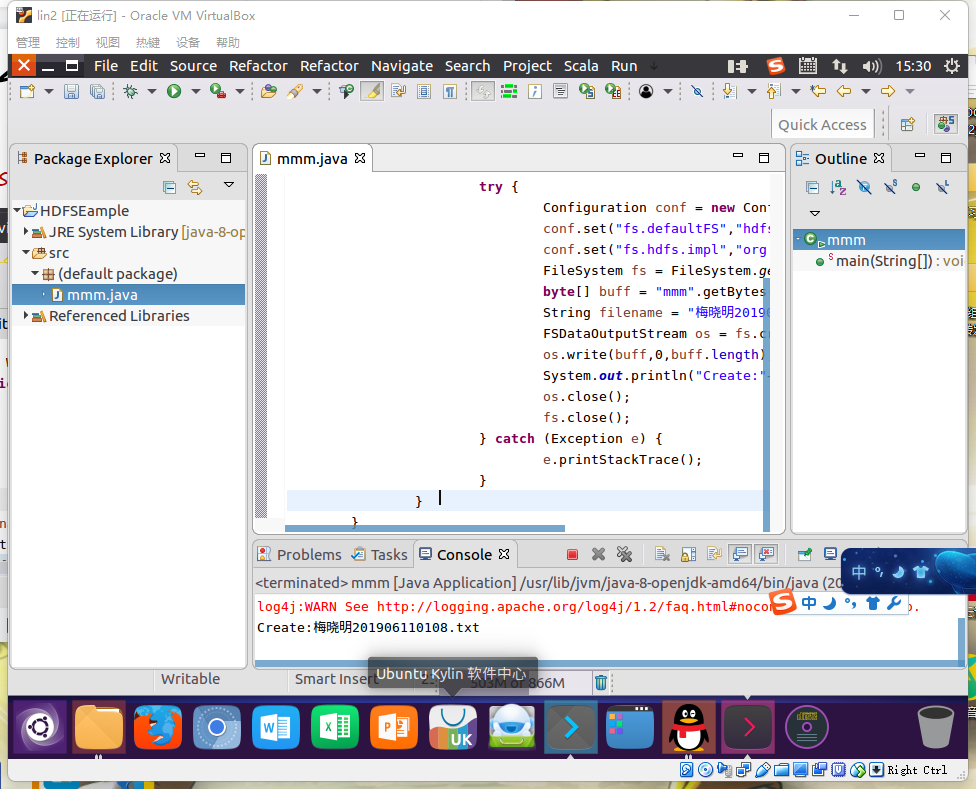Click the editor vertical scrollbar
976x789 pixels.
[x=766, y=403]
